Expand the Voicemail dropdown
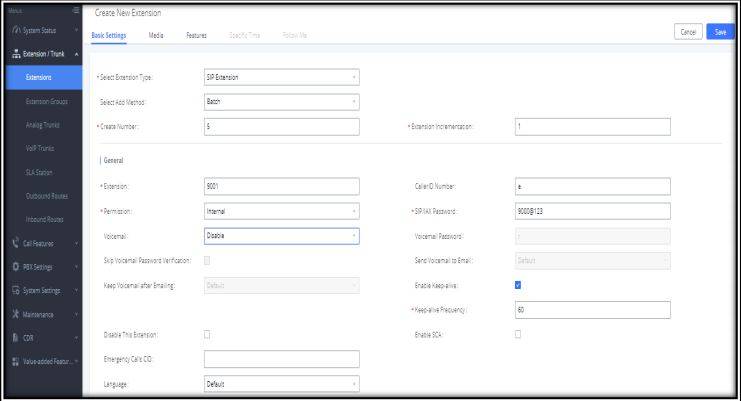Screen dimensions: 741x401 (x=280, y=236)
